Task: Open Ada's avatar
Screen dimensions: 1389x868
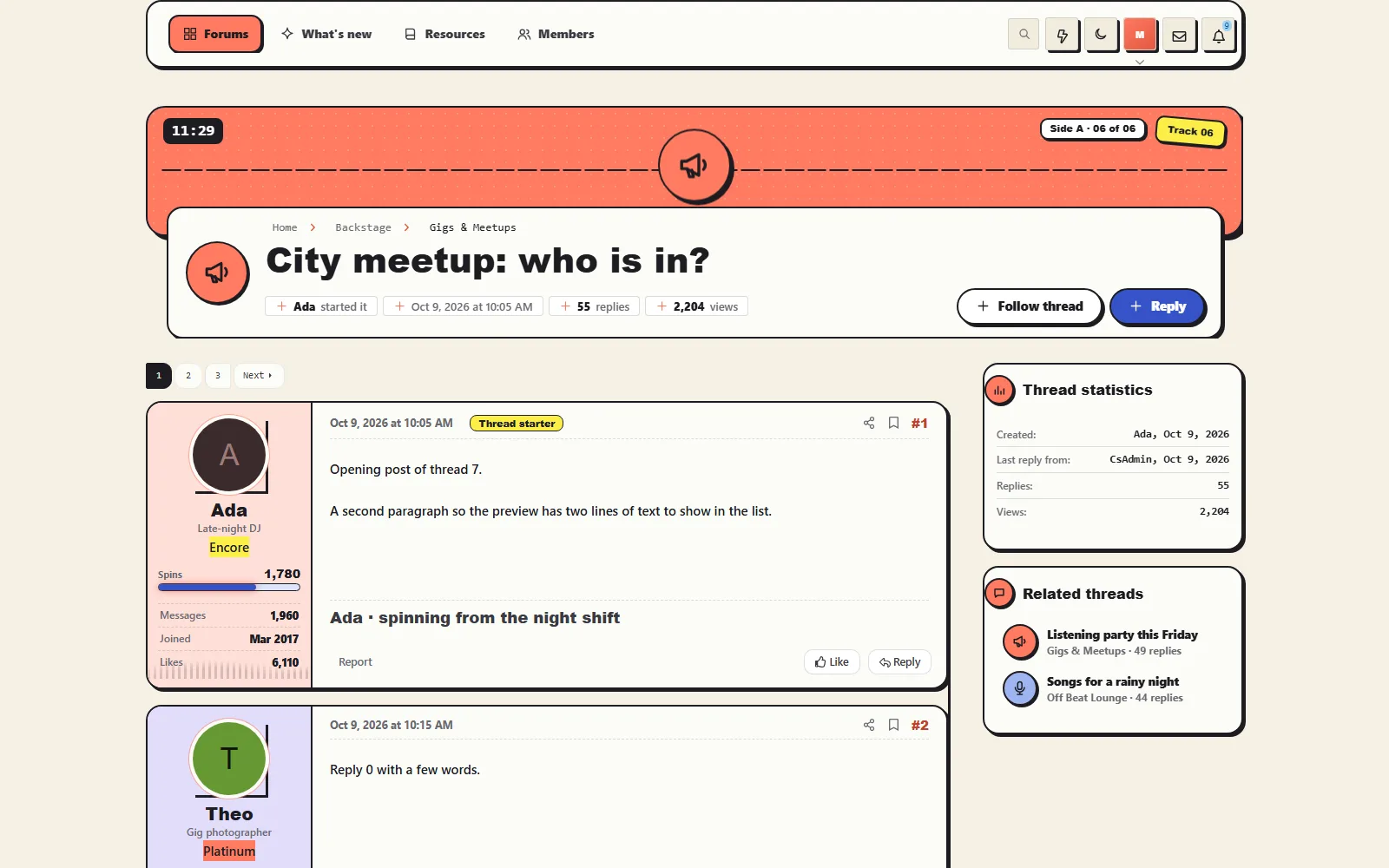Action: coord(229,455)
